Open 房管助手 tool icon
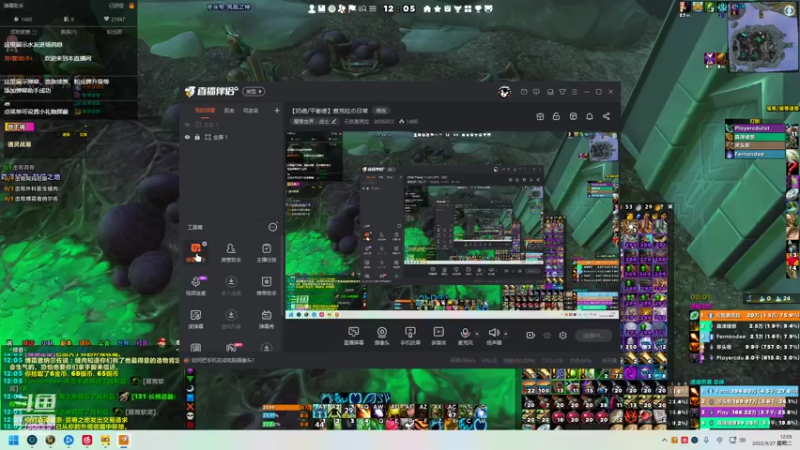This screenshot has height=450, width=800. [231, 252]
